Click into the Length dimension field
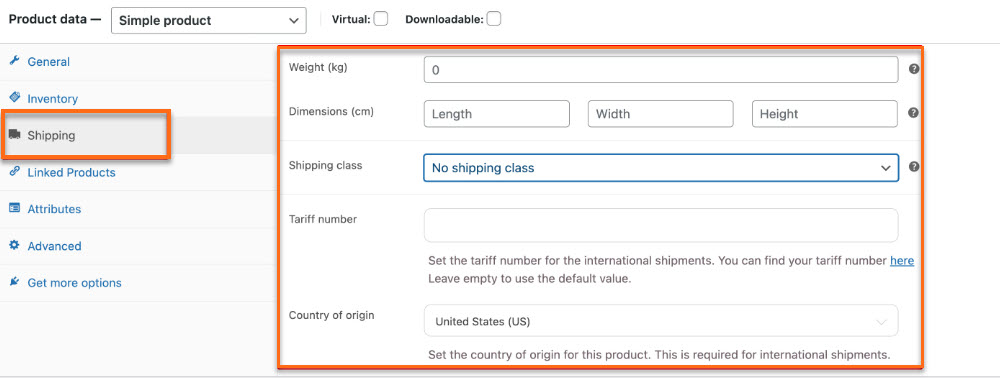1000x378 pixels. [x=496, y=113]
